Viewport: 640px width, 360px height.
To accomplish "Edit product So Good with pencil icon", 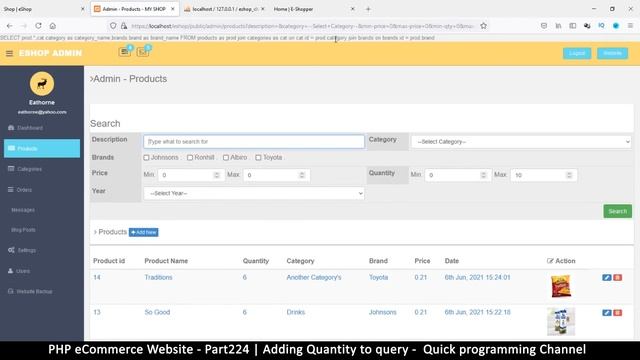I will pyautogui.click(x=607, y=313).
